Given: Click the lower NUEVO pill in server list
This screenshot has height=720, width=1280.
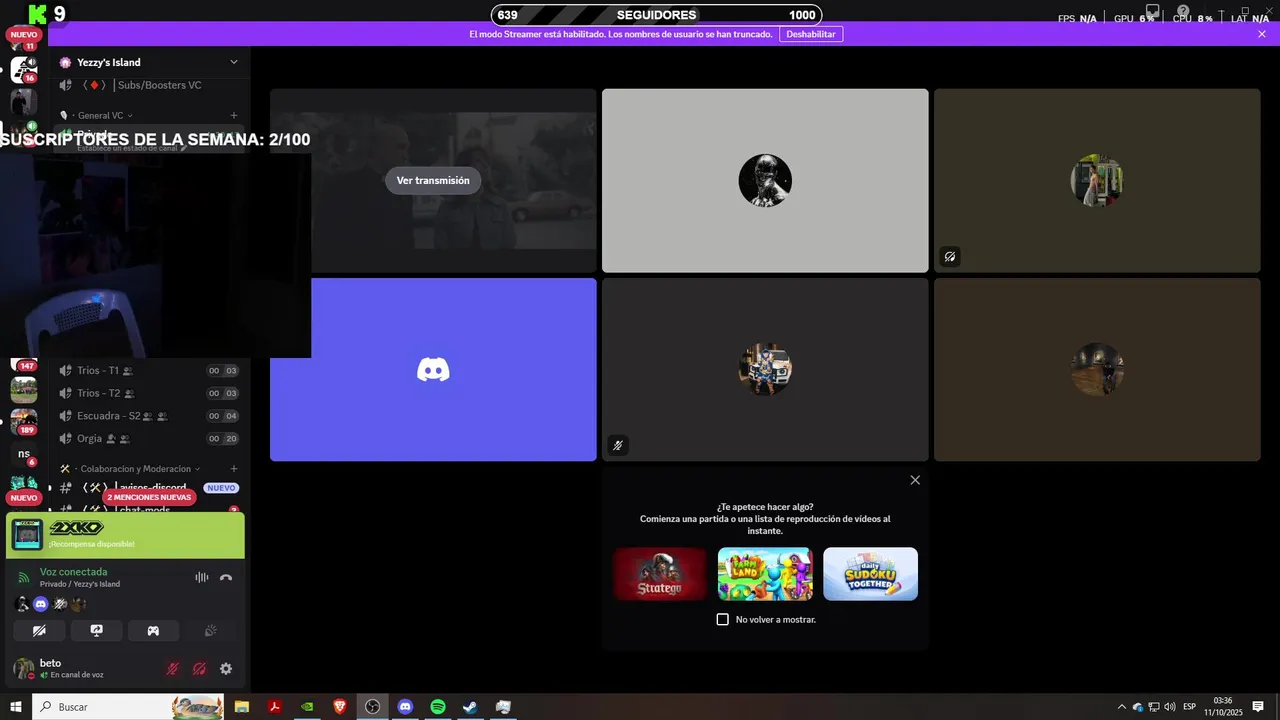Looking at the screenshot, I should click(x=23, y=497).
